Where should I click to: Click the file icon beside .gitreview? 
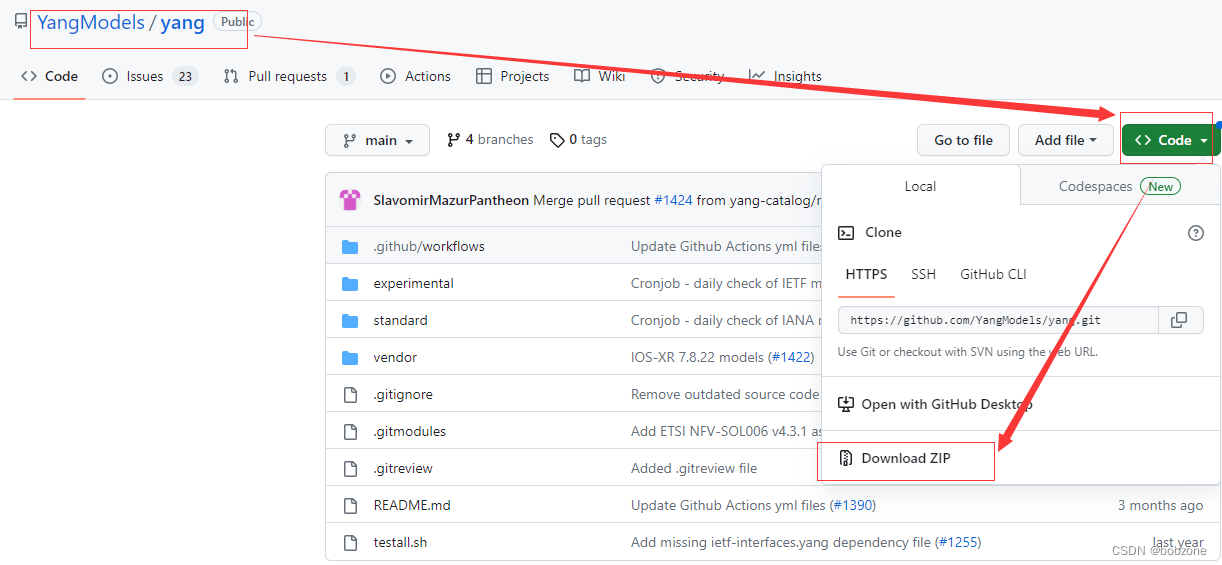[350, 468]
